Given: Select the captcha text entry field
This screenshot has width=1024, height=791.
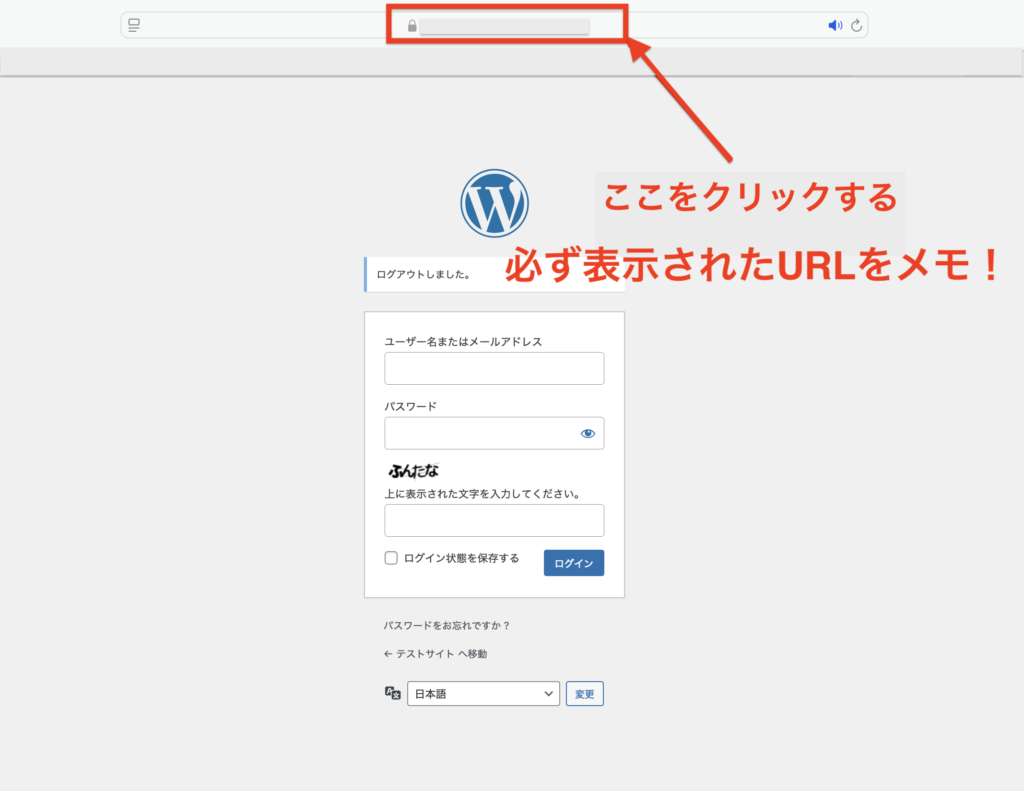Looking at the screenshot, I should point(494,520).
